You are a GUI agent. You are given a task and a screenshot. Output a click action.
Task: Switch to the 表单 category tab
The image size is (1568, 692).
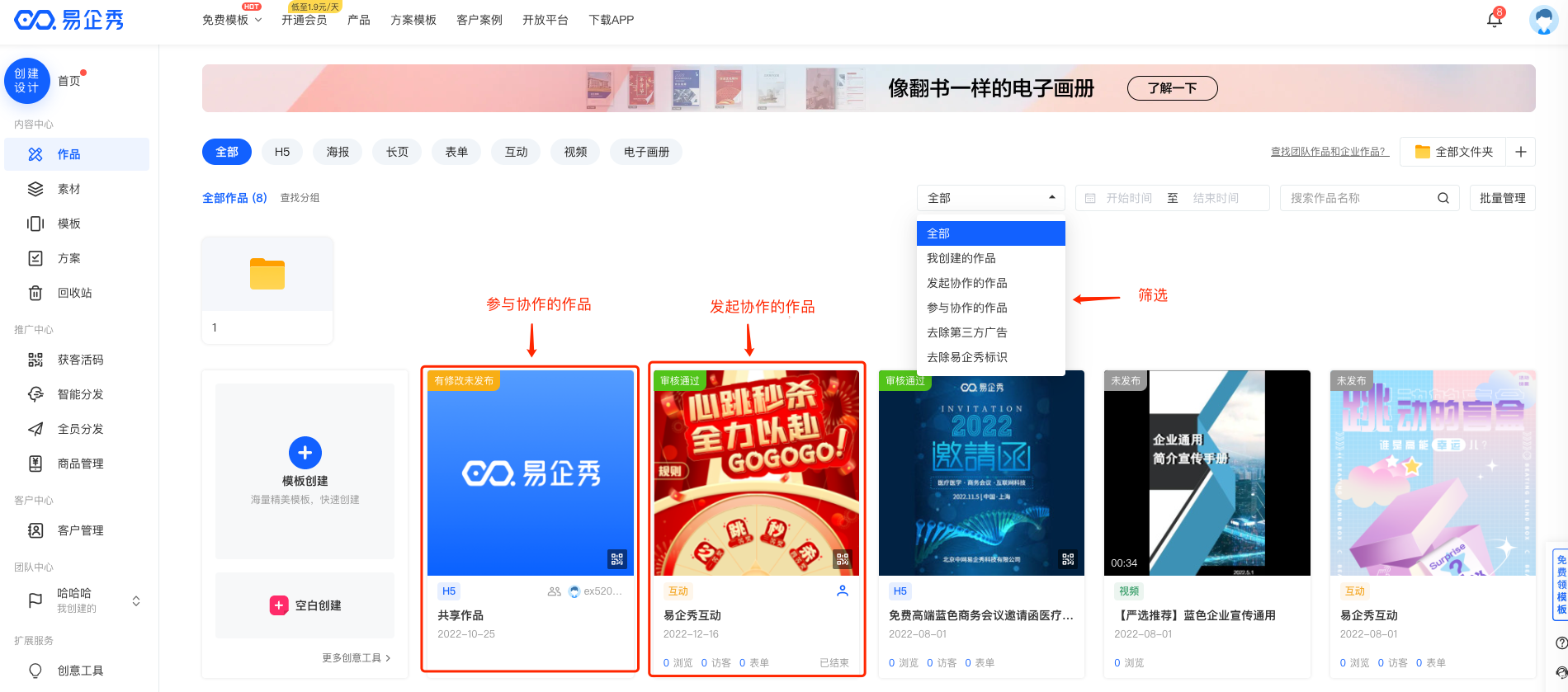456,152
